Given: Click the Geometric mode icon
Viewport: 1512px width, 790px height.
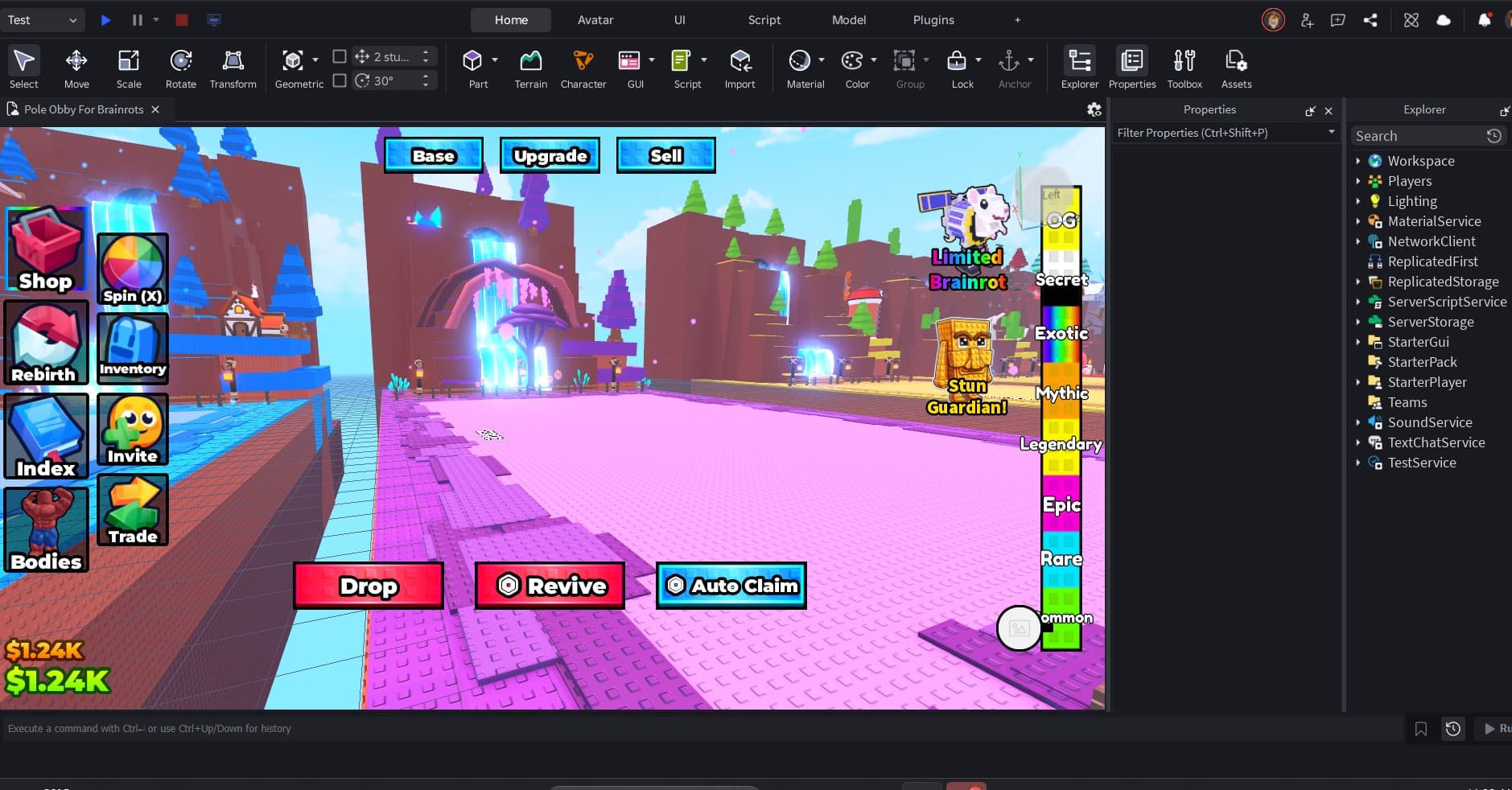Looking at the screenshot, I should tap(293, 60).
